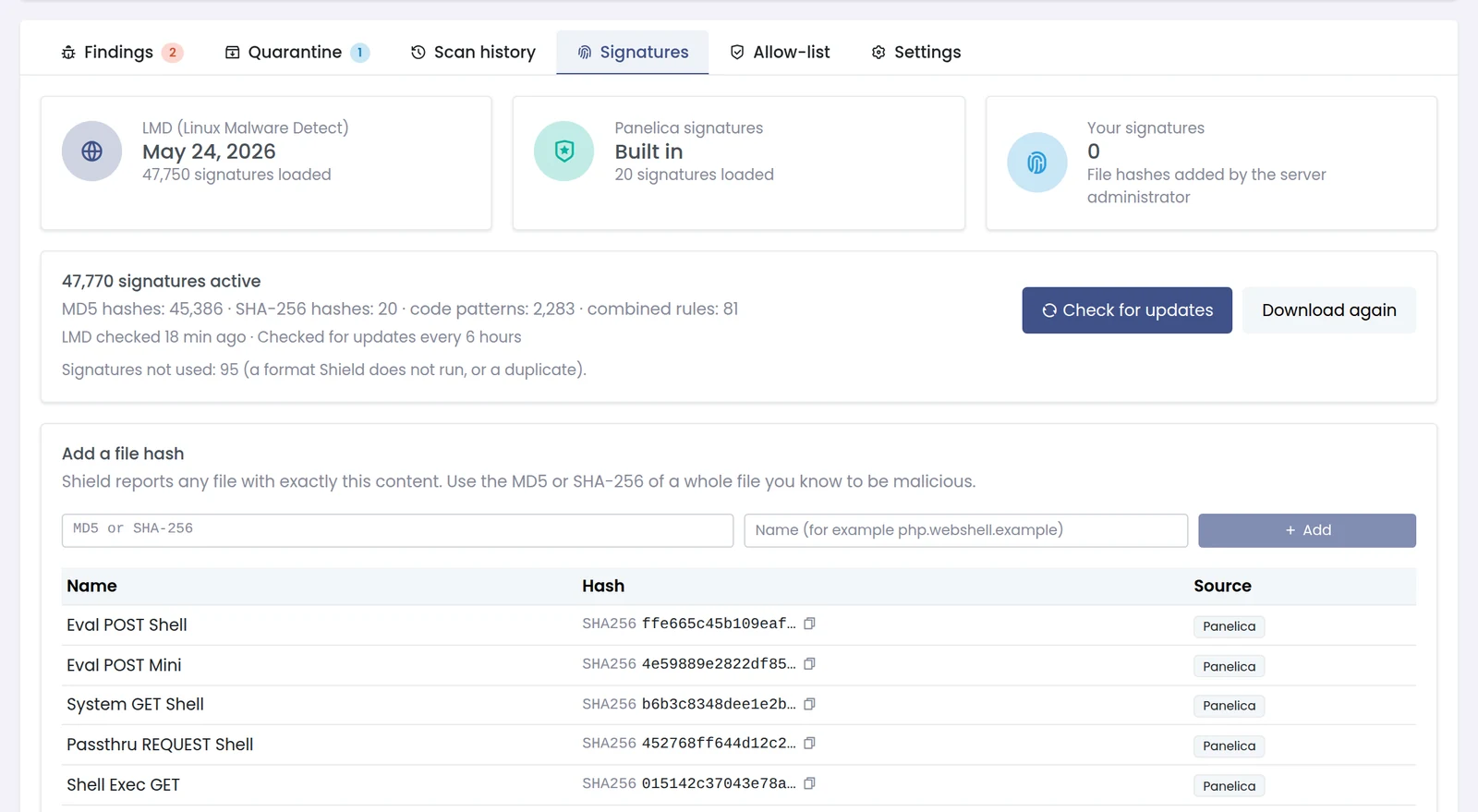Click the LMD globe icon
This screenshot has width=1478, height=812.
(x=91, y=151)
